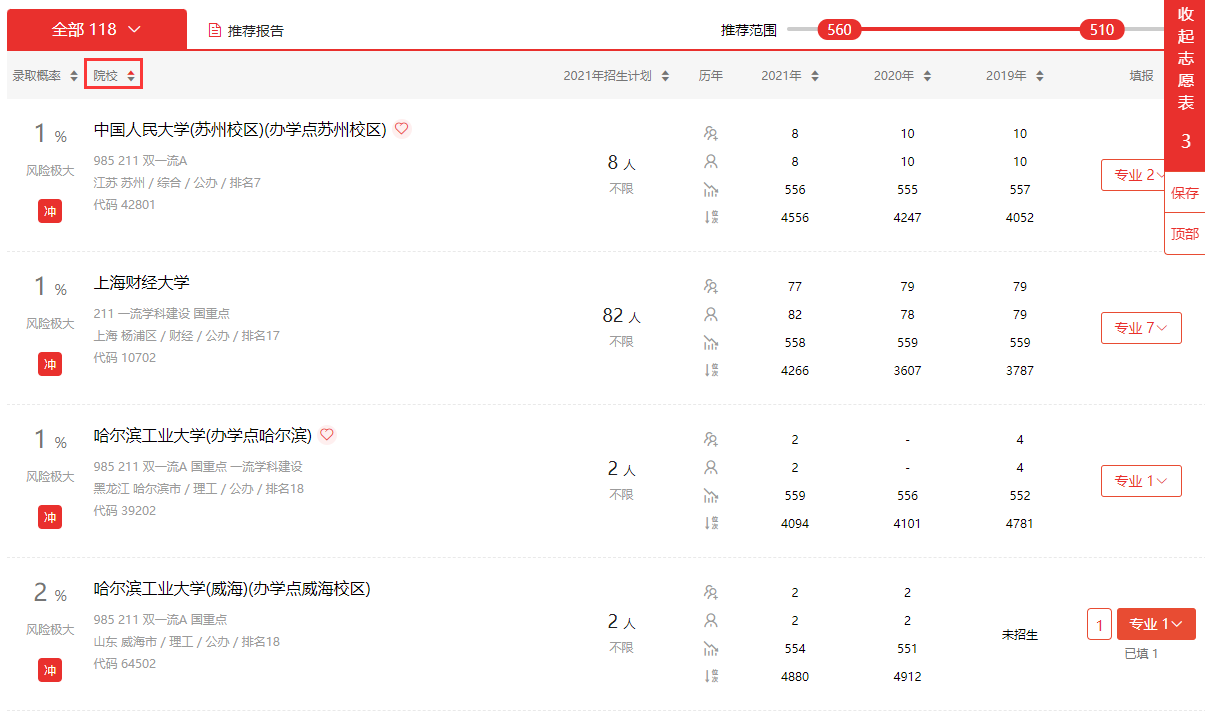
Task: Expand 专业 1 for 哈尔滨工业大学(办学点哈尔滨)
Action: [1141, 481]
